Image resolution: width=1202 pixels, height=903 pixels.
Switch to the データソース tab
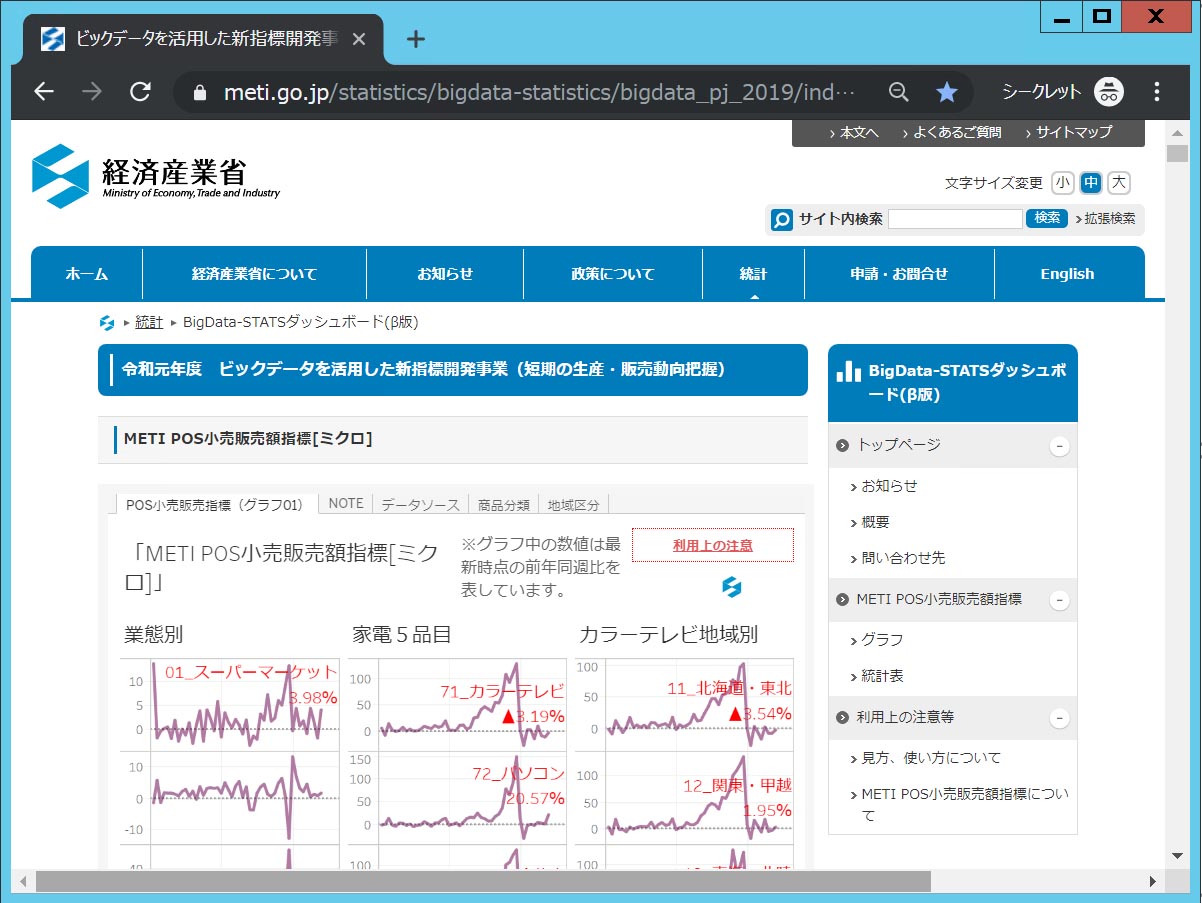tap(420, 504)
